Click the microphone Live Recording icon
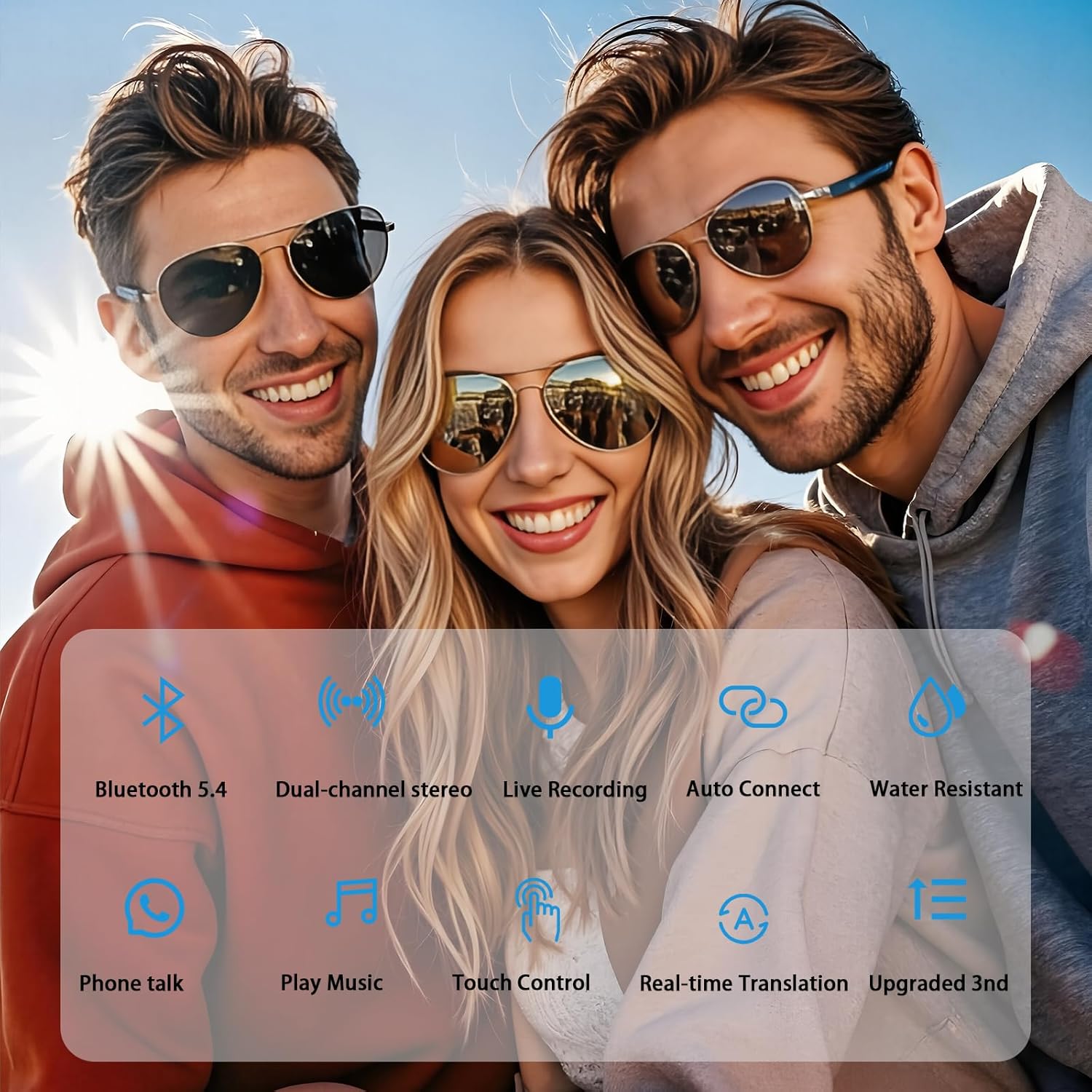The width and height of the screenshot is (1092, 1092). click(550, 707)
